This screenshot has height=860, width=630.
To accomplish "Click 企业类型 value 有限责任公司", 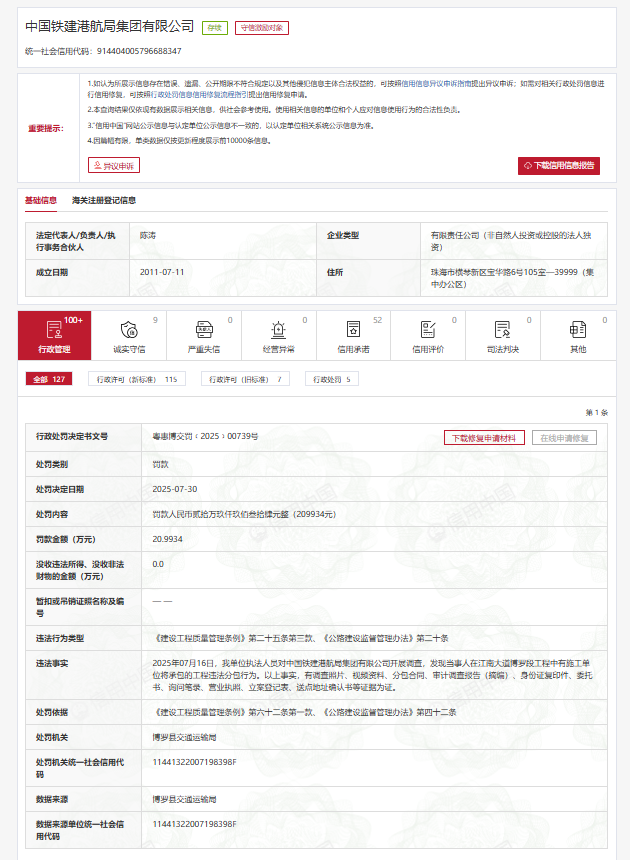I will (511, 241).
